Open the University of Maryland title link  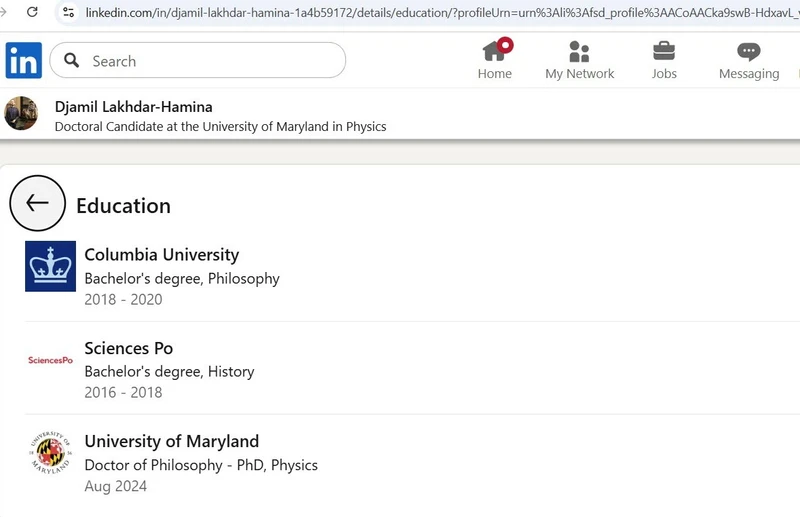[171, 441]
